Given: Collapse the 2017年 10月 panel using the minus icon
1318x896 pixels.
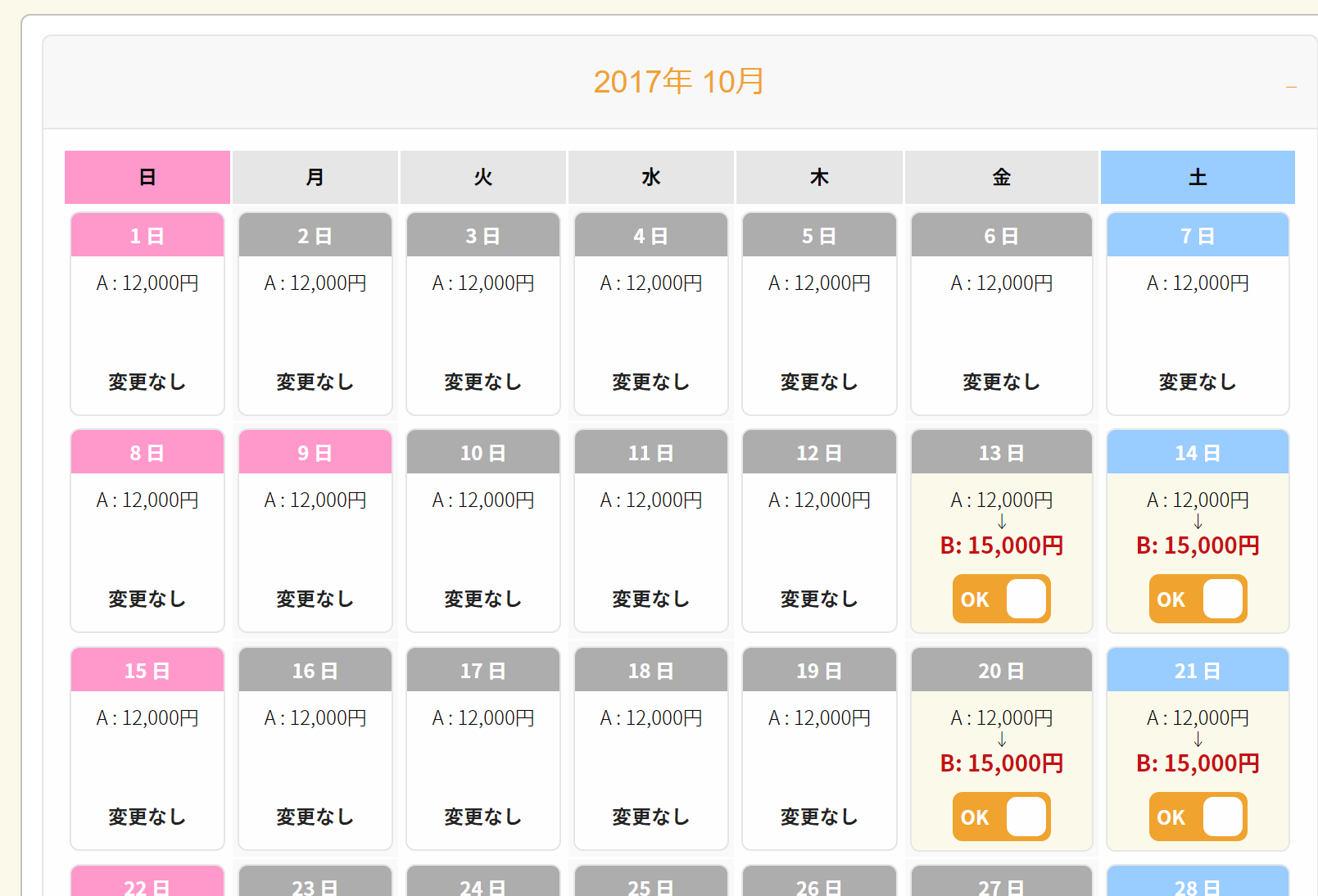Looking at the screenshot, I should [1291, 86].
